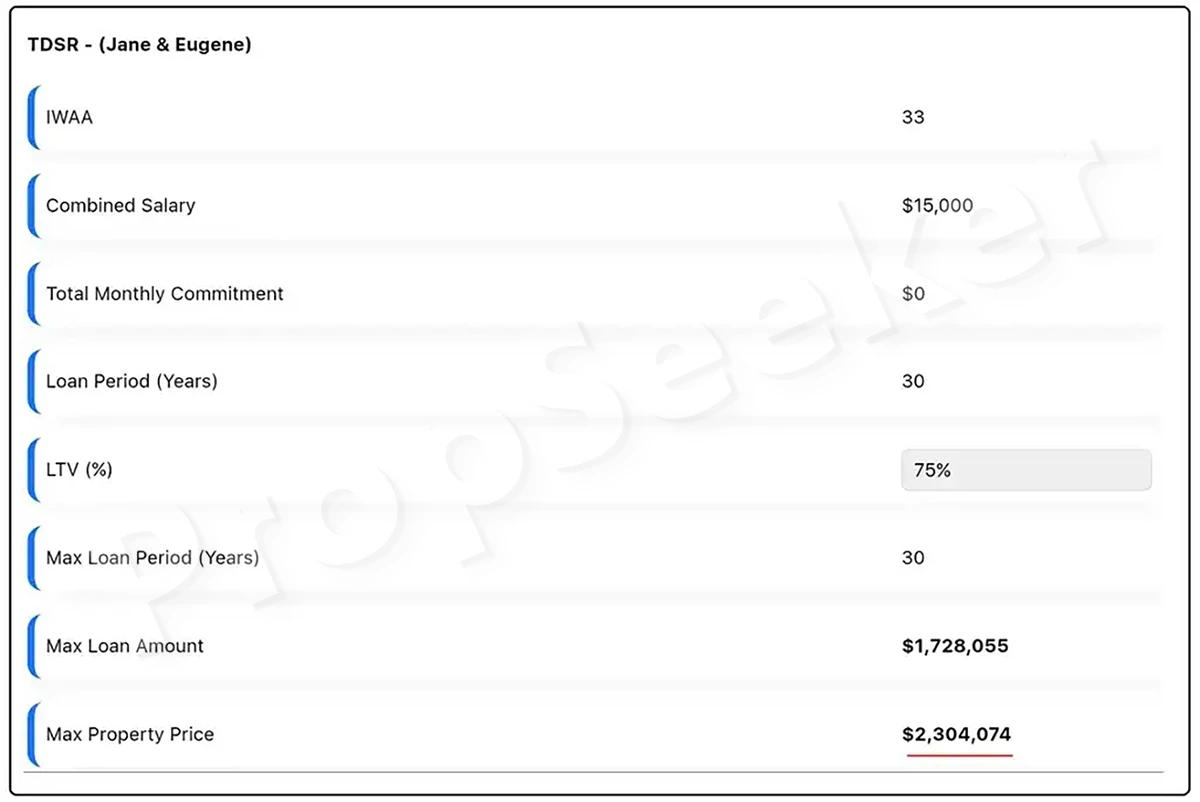1200x802 pixels.
Task: Click the Total Monthly Commitment label
Action: (x=165, y=293)
